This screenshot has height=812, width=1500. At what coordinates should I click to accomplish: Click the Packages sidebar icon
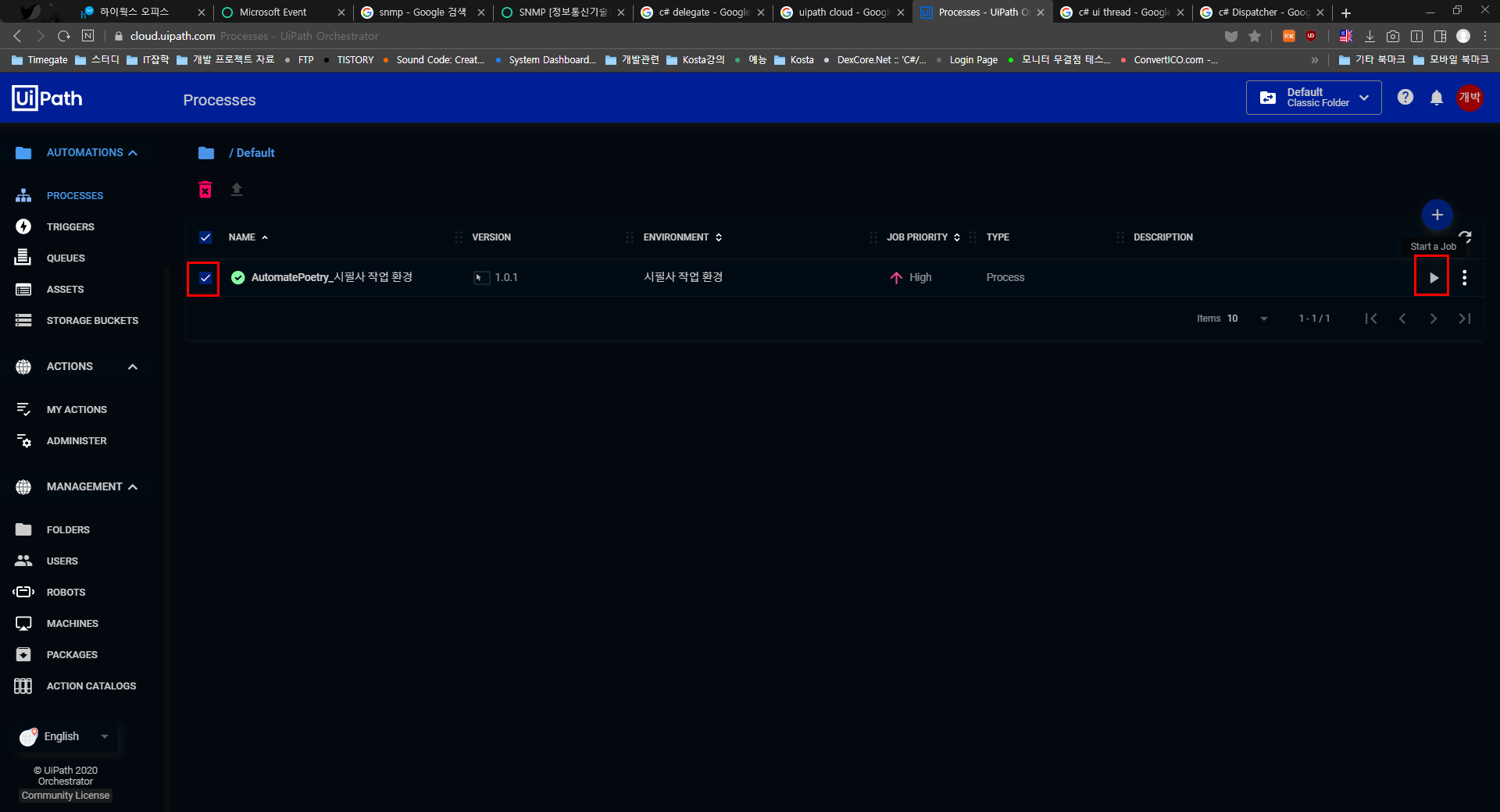tap(23, 655)
